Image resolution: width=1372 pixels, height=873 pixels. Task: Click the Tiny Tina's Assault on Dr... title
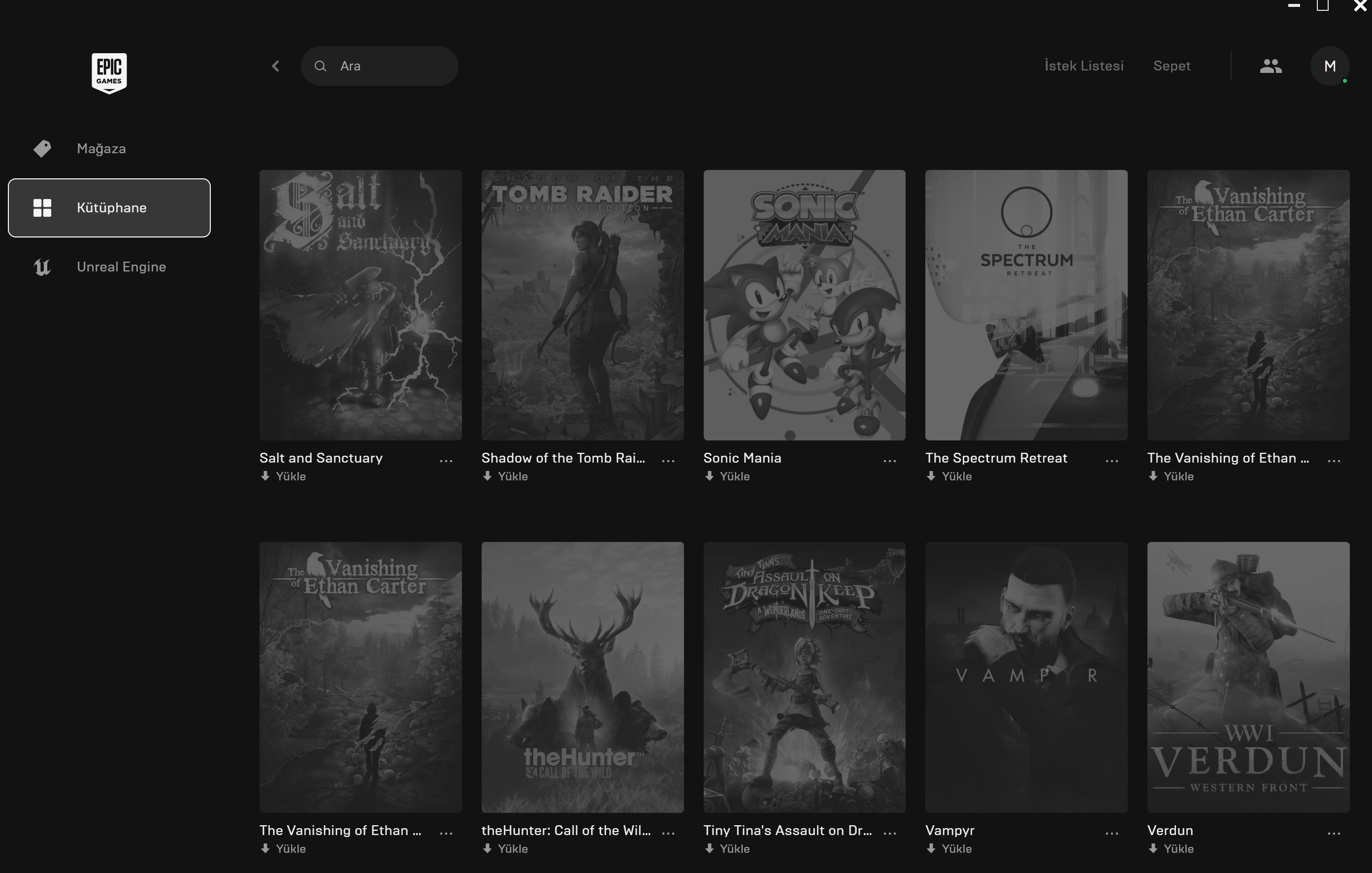[787, 831]
